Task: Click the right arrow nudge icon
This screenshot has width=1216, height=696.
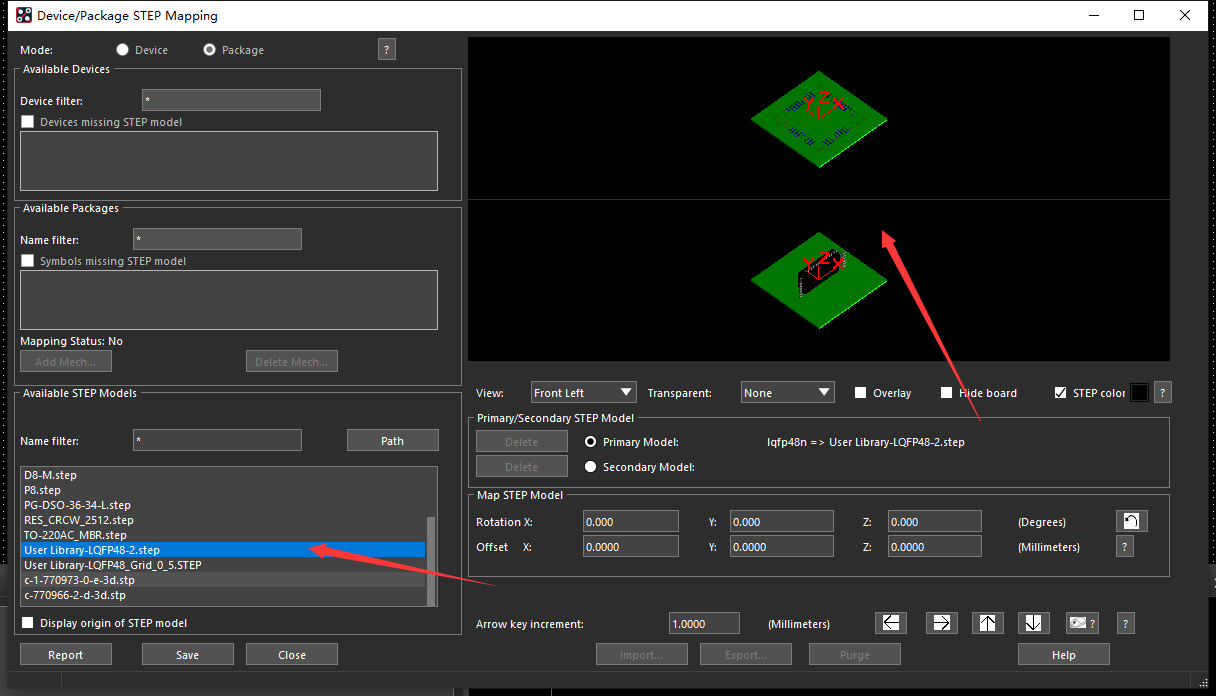Action: 940,623
